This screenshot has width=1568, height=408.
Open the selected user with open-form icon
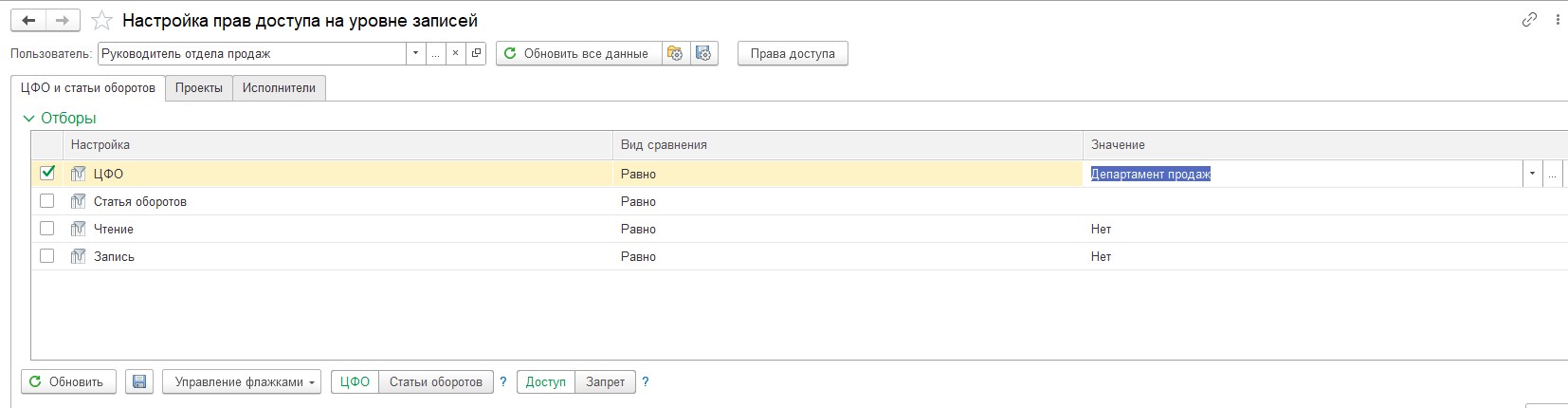coord(476,53)
